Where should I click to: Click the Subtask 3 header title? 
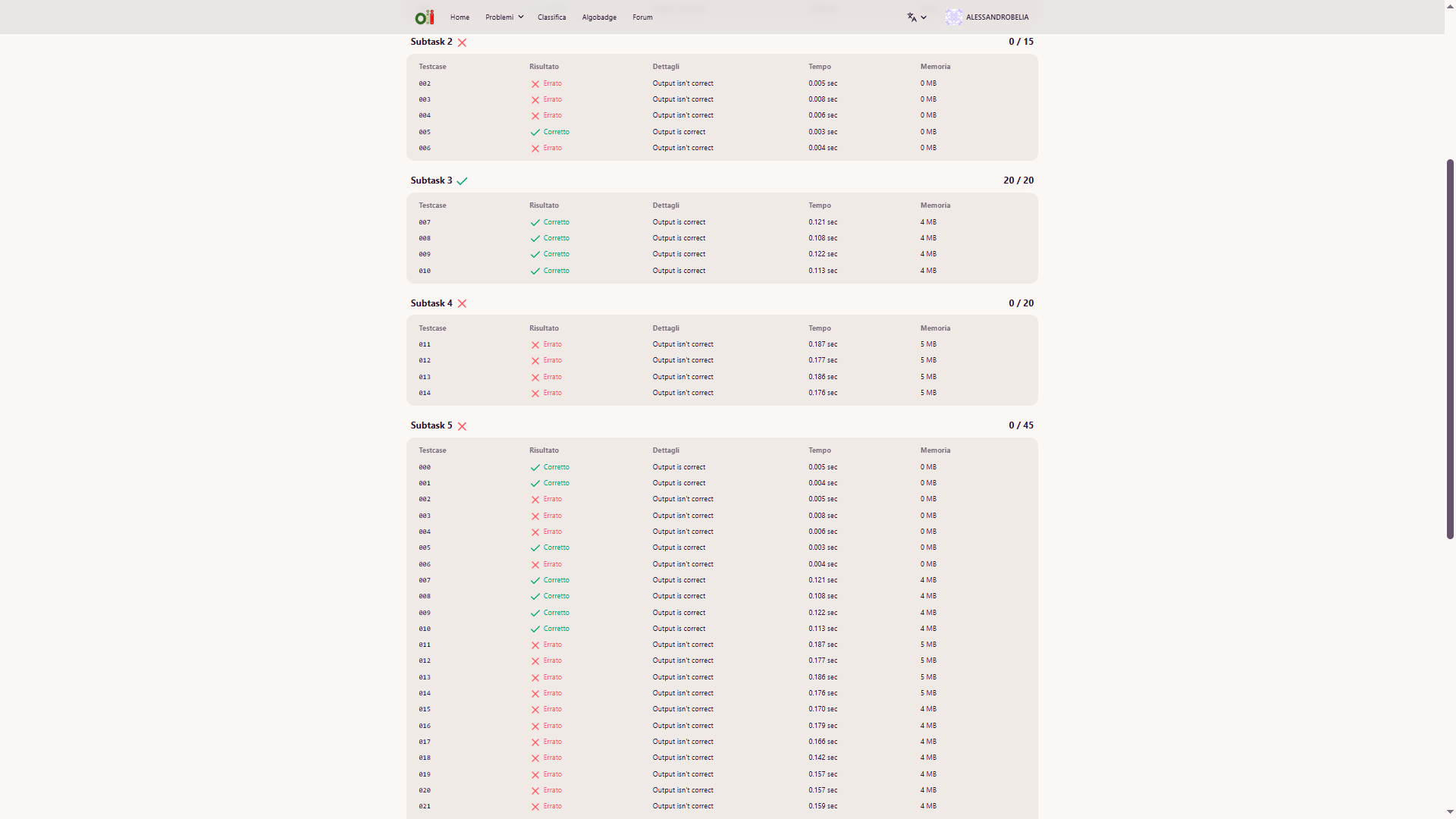pyautogui.click(x=431, y=180)
